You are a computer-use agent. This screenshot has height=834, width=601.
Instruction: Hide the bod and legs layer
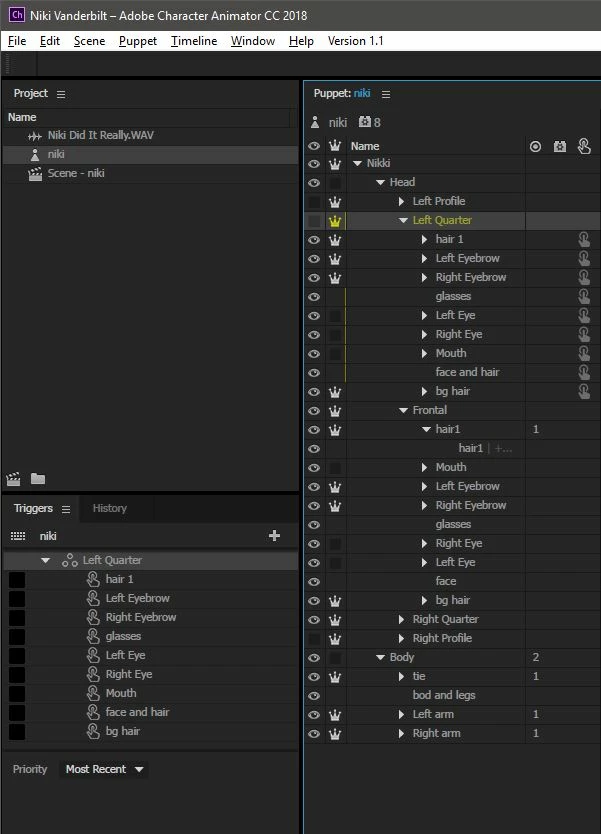(x=314, y=696)
